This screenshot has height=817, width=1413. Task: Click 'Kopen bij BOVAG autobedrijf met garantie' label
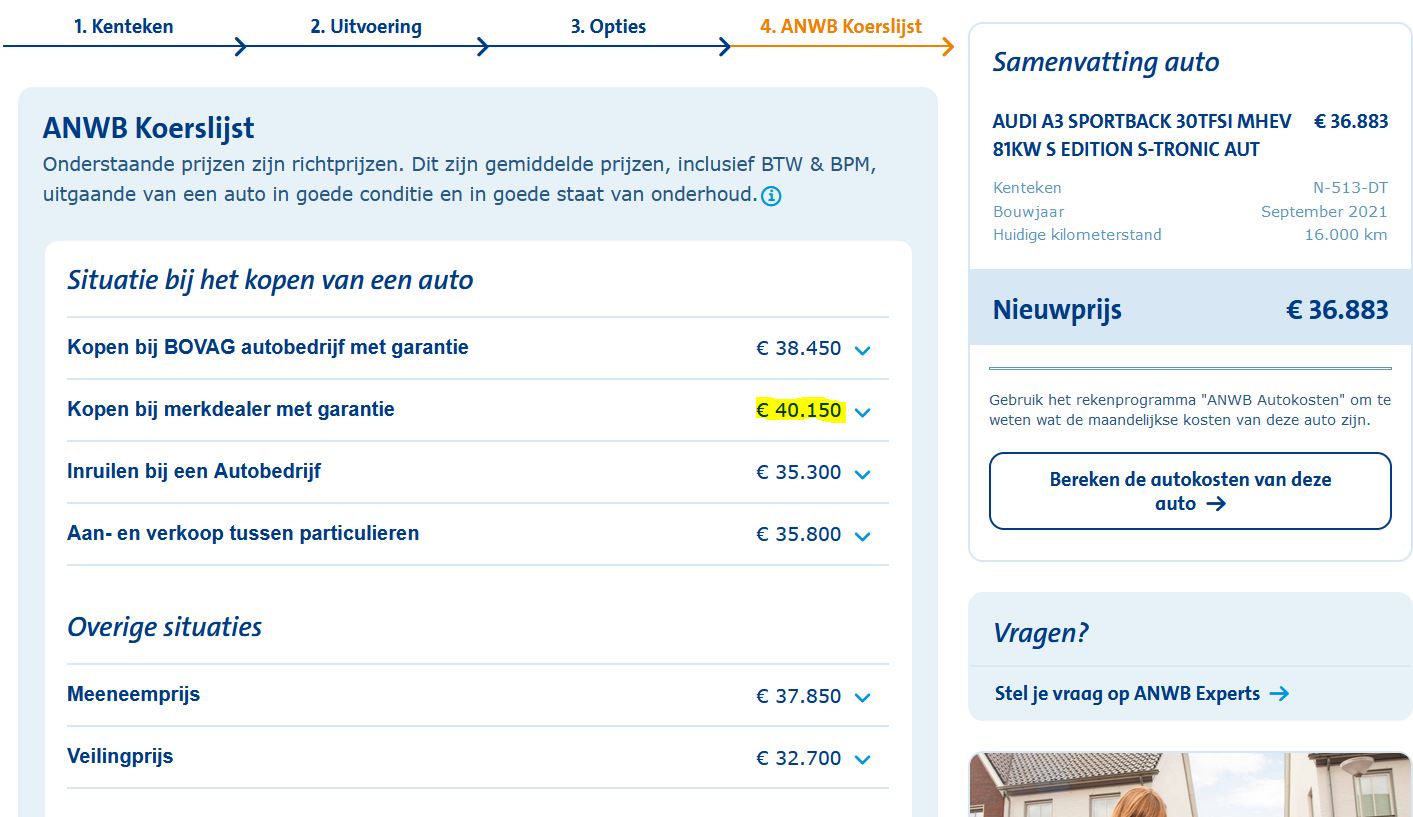267,348
